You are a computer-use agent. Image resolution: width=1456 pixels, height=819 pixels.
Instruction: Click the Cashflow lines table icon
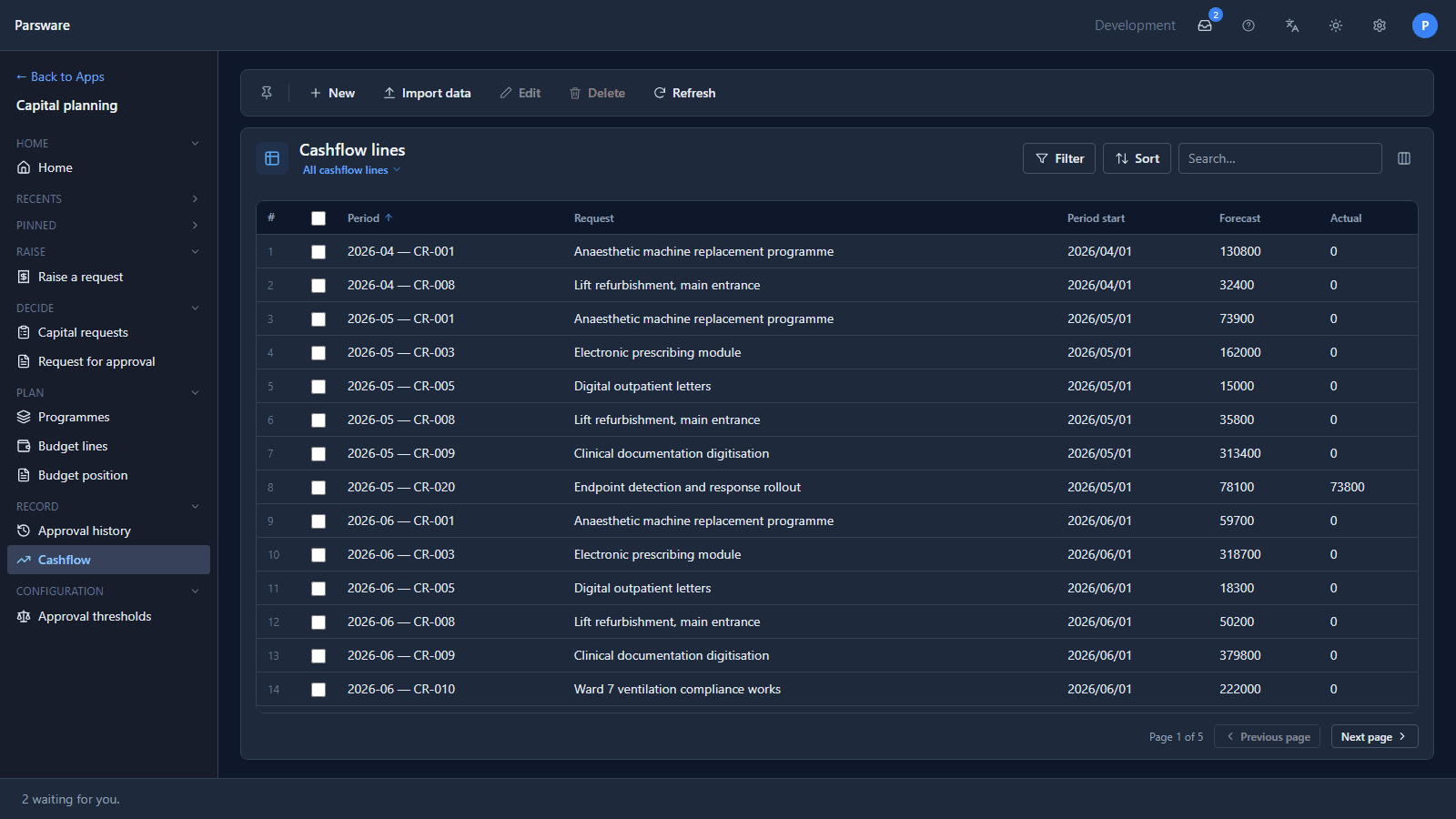[272, 158]
